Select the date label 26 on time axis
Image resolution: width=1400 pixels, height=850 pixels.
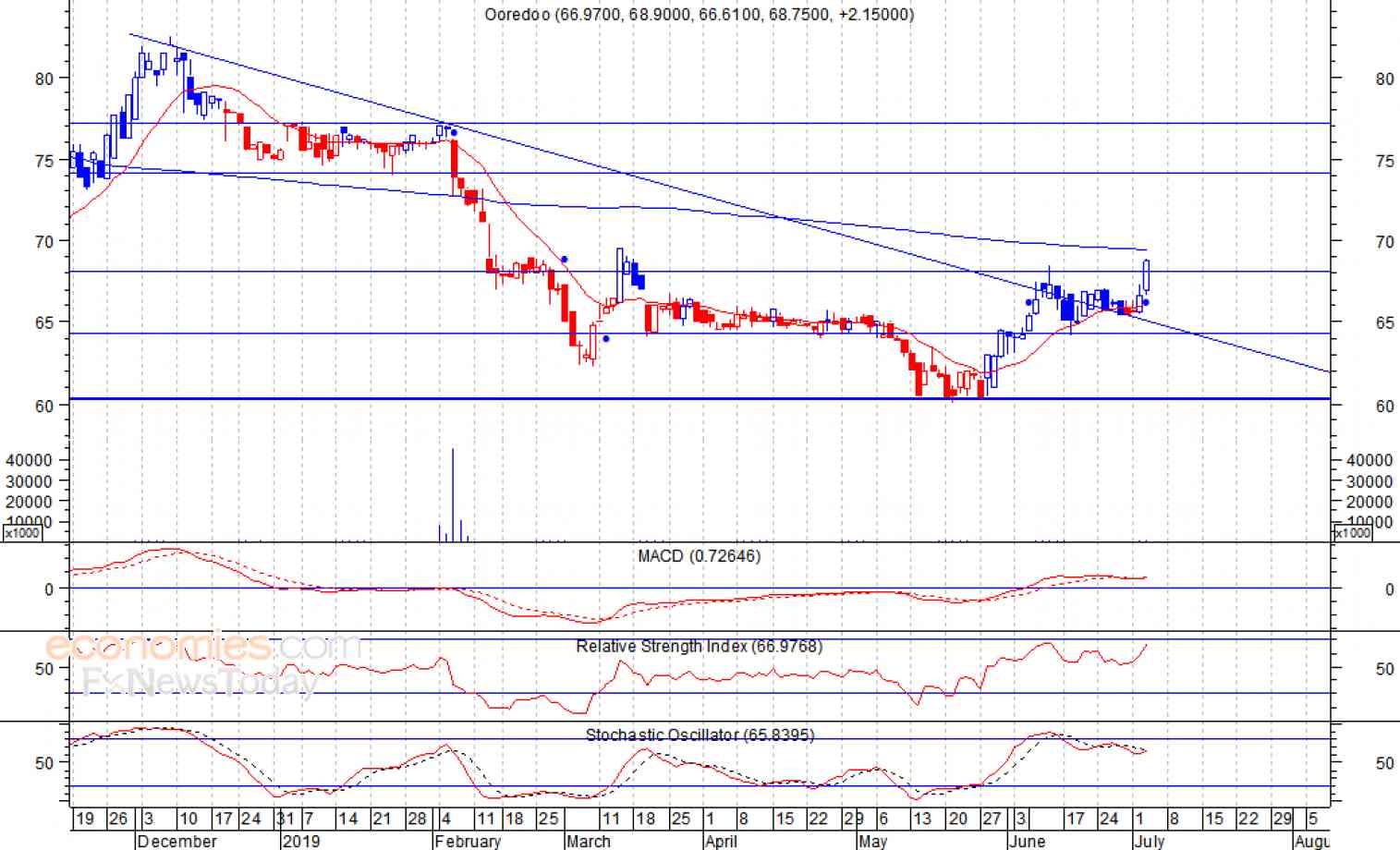pyautogui.click(x=117, y=819)
